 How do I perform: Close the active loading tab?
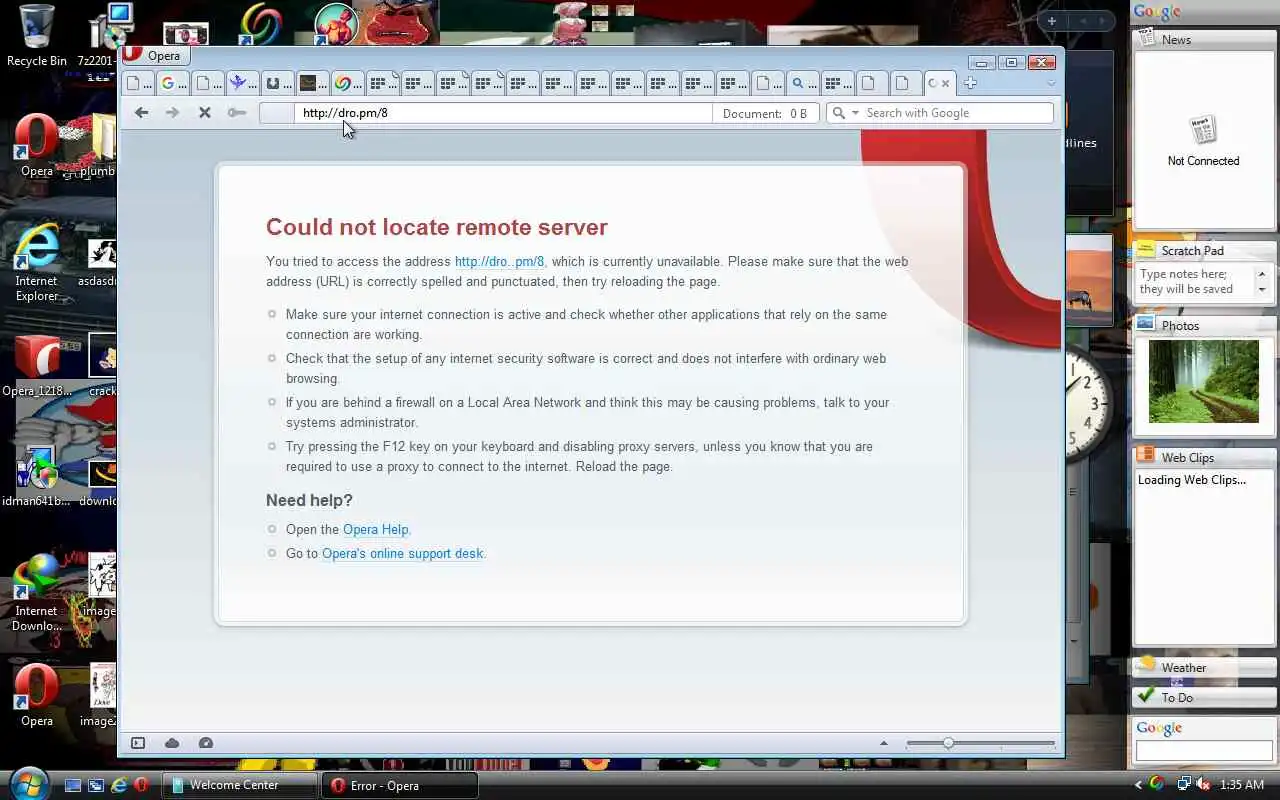click(946, 83)
